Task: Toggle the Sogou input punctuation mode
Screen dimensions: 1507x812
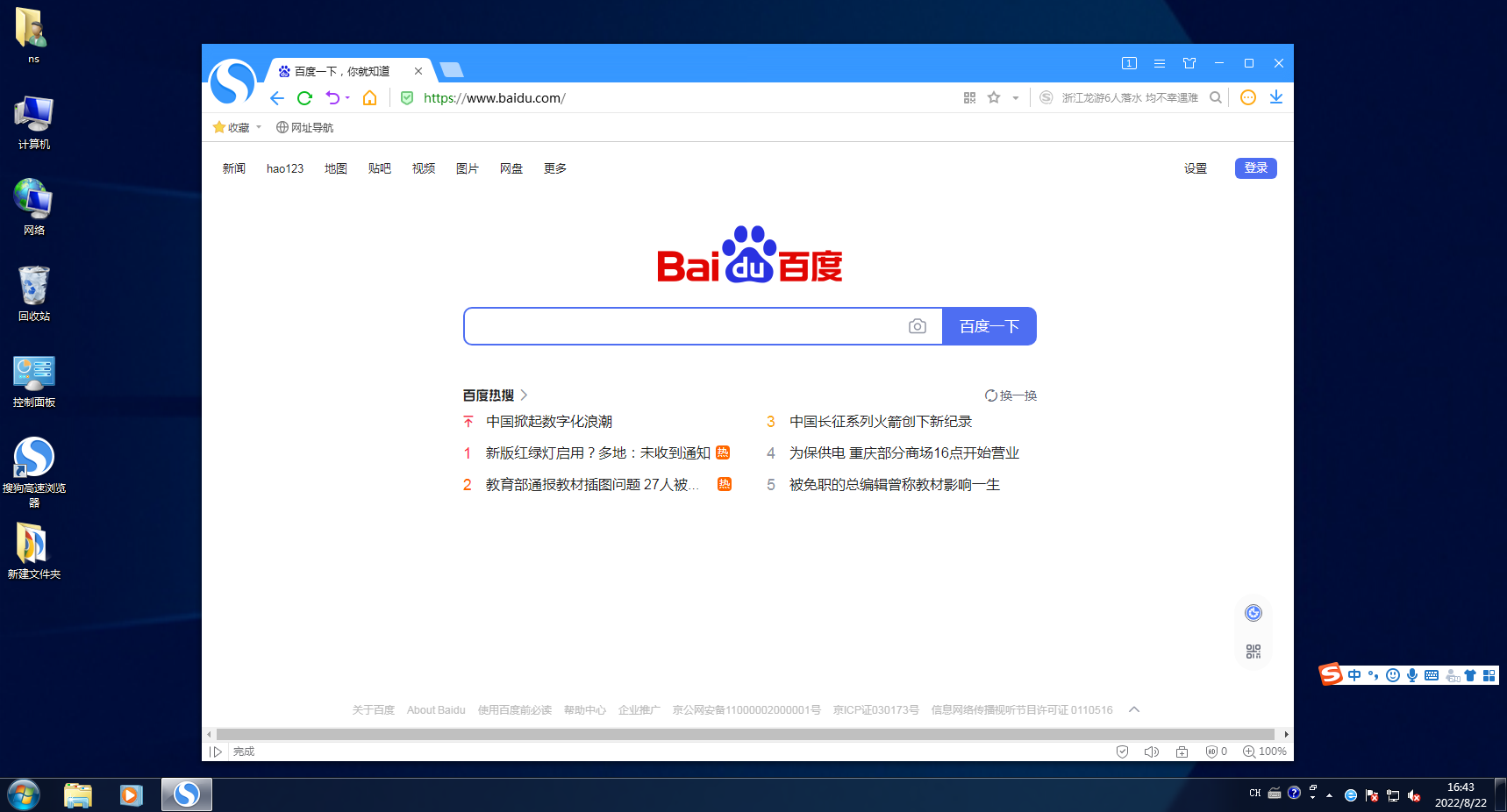Action: (x=1374, y=675)
